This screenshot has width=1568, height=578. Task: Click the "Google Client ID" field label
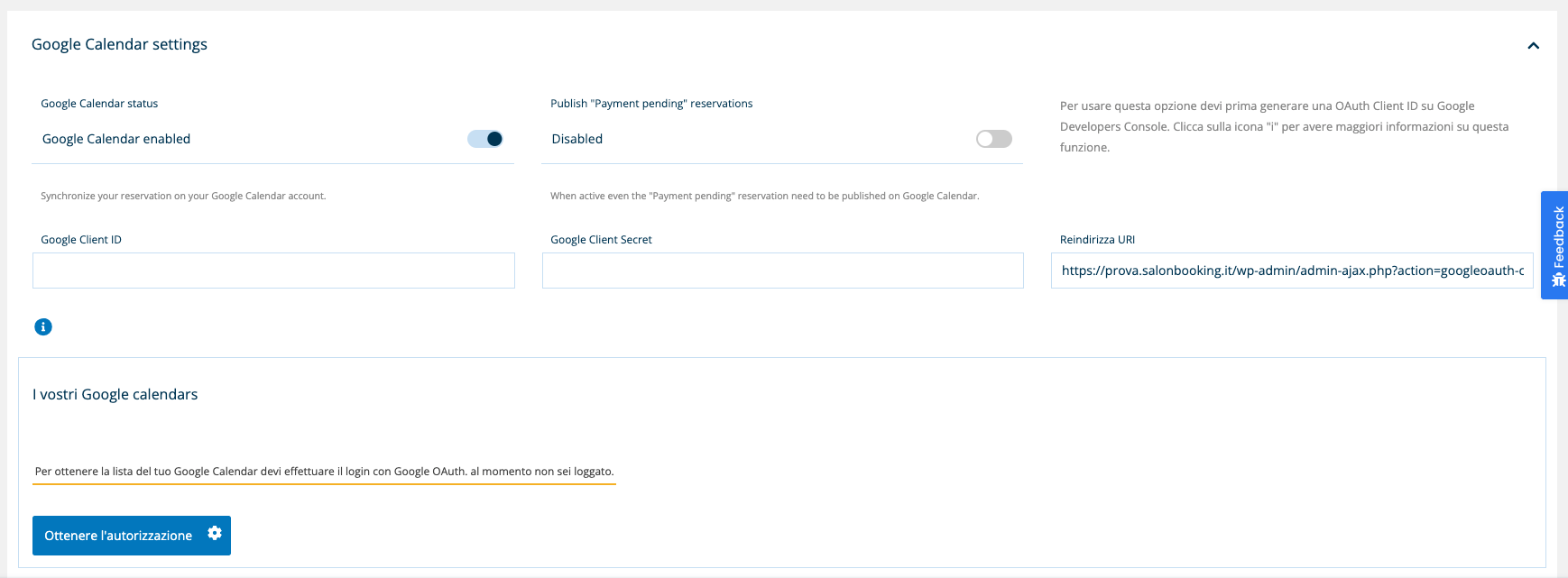(81, 240)
